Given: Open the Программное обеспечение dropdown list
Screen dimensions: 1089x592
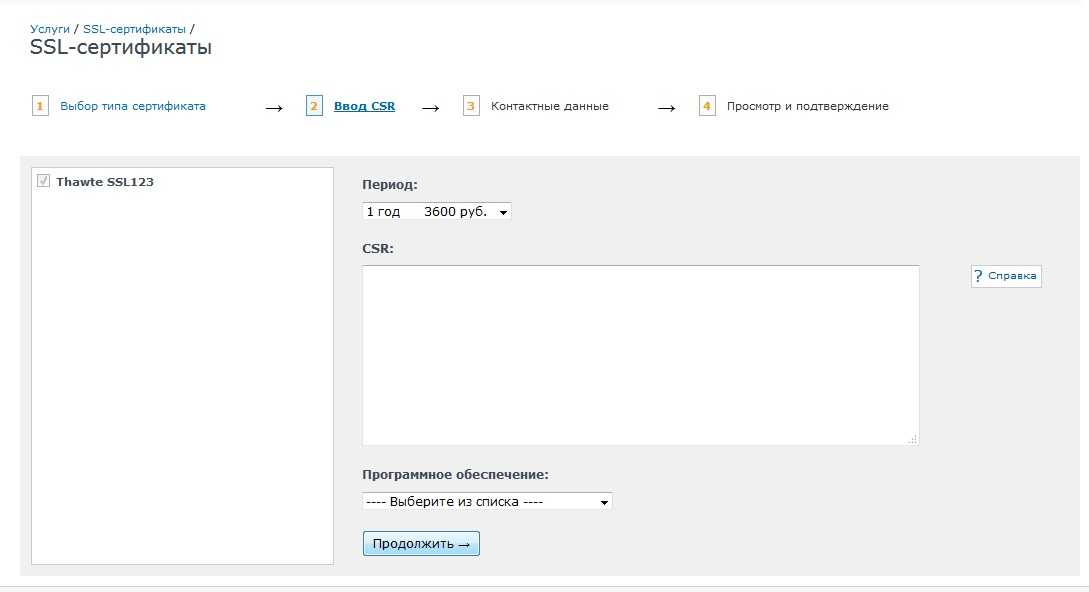Looking at the screenshot, I should (487, 502).
